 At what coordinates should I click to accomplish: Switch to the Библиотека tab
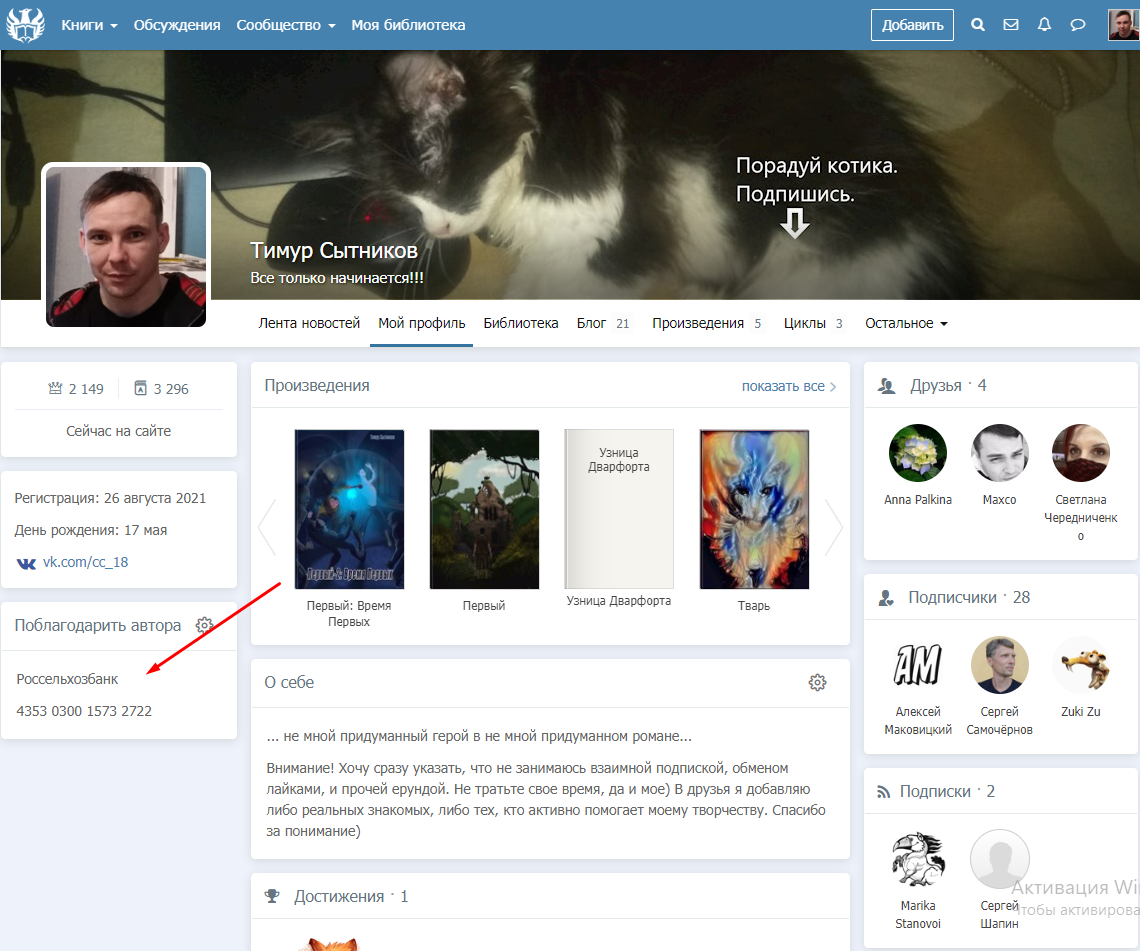[520, 323]
